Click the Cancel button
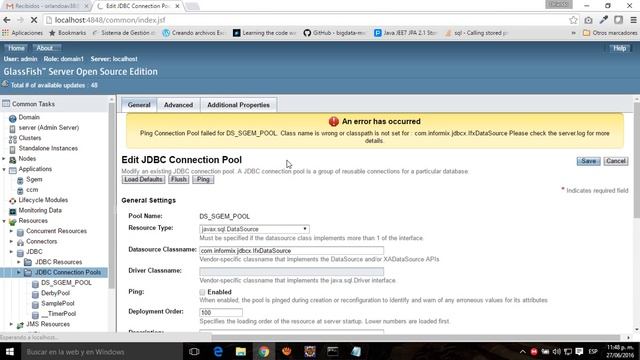This screenshot has width=640, height=360. pyautogui.click(x=616, y=161)
